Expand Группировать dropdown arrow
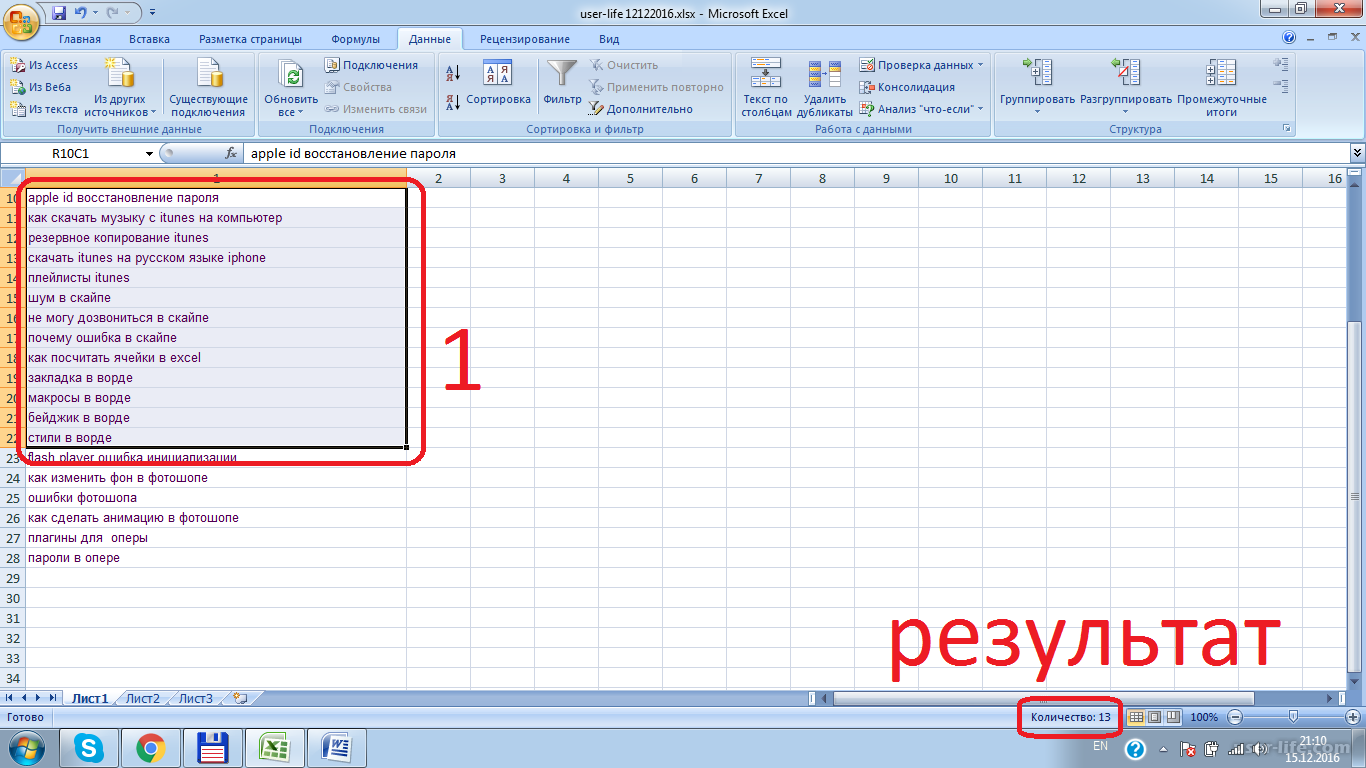Screen dimensions: 1366x768 tap(1037, 111)
